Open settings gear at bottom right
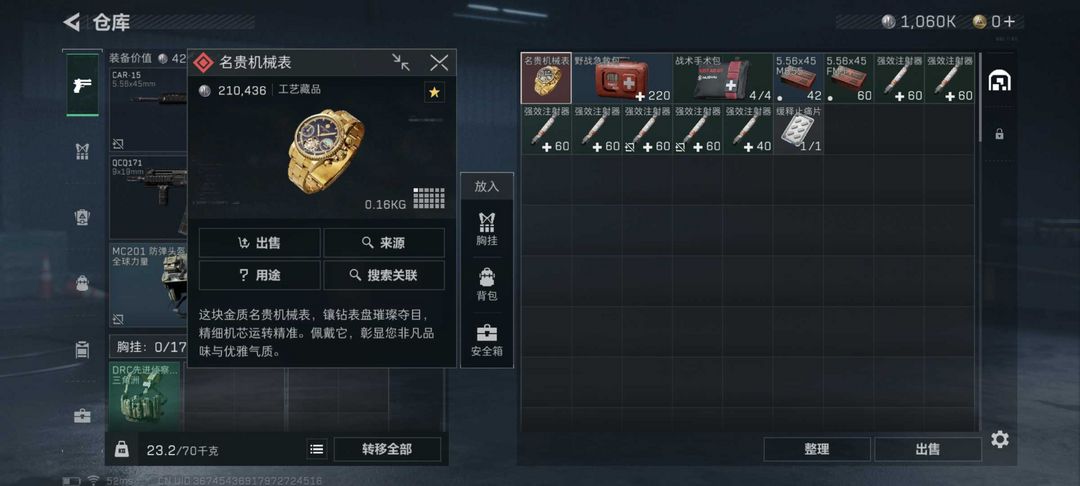Image resolution: width=1080 pixels, height=486 pixels. [999, 439]
